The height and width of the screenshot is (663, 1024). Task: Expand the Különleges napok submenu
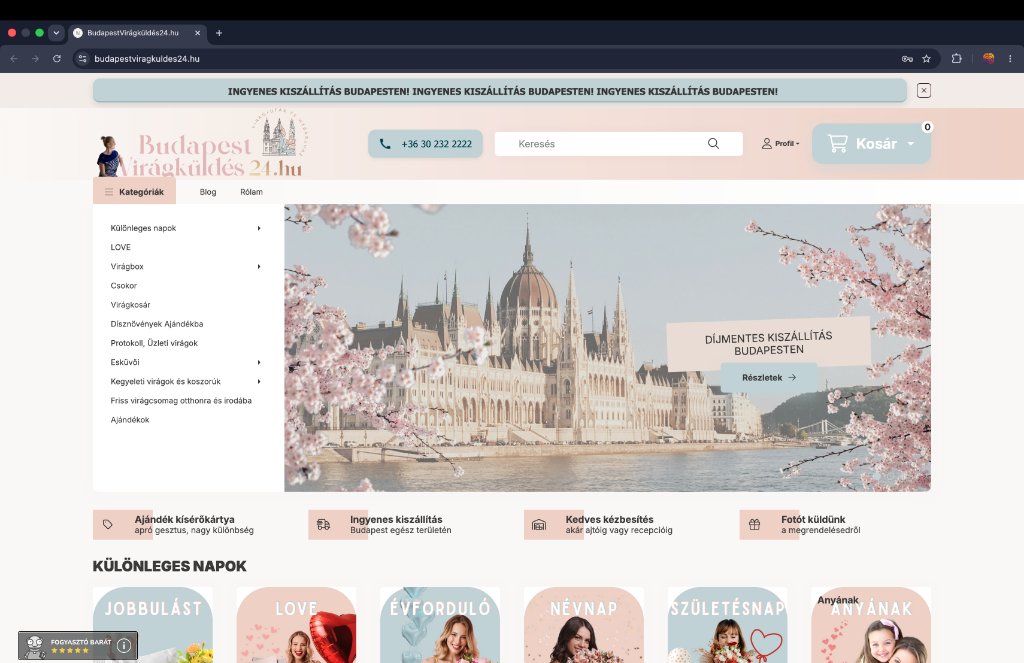point(259,228)
